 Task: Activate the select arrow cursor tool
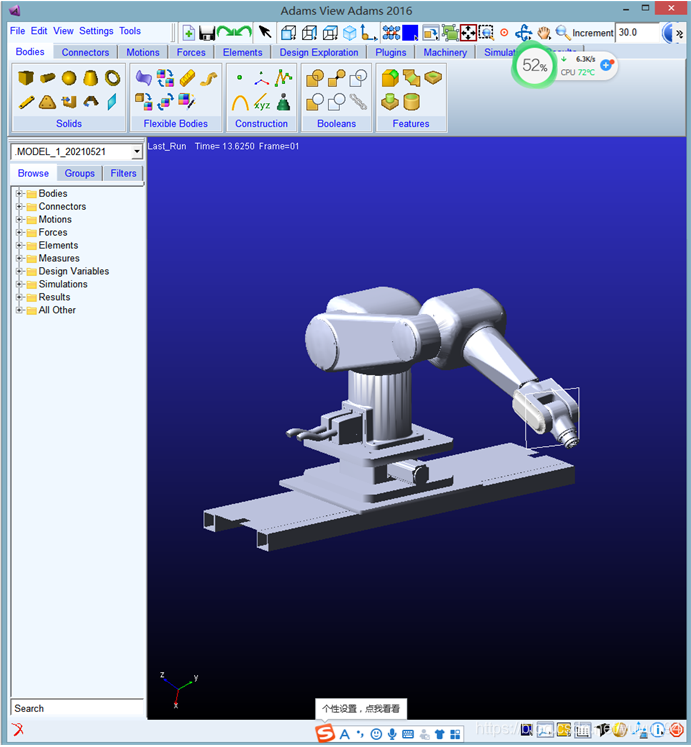265,33
